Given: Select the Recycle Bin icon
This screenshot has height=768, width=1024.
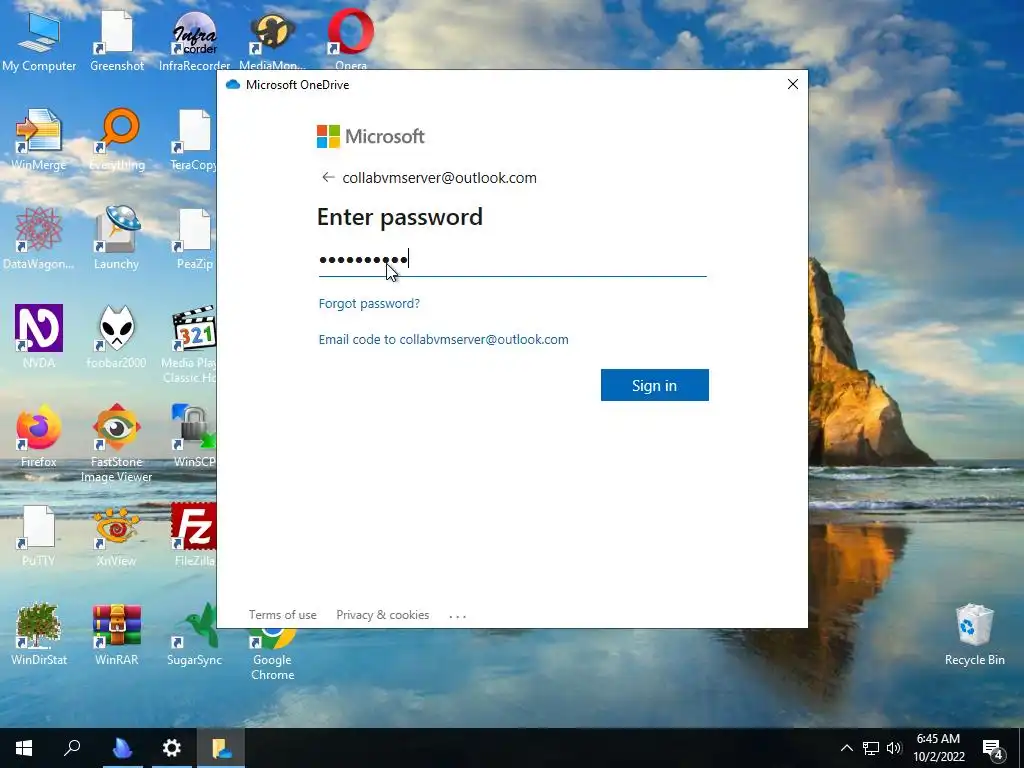Looking at the screenshot, I should click(x=974, y=634).
